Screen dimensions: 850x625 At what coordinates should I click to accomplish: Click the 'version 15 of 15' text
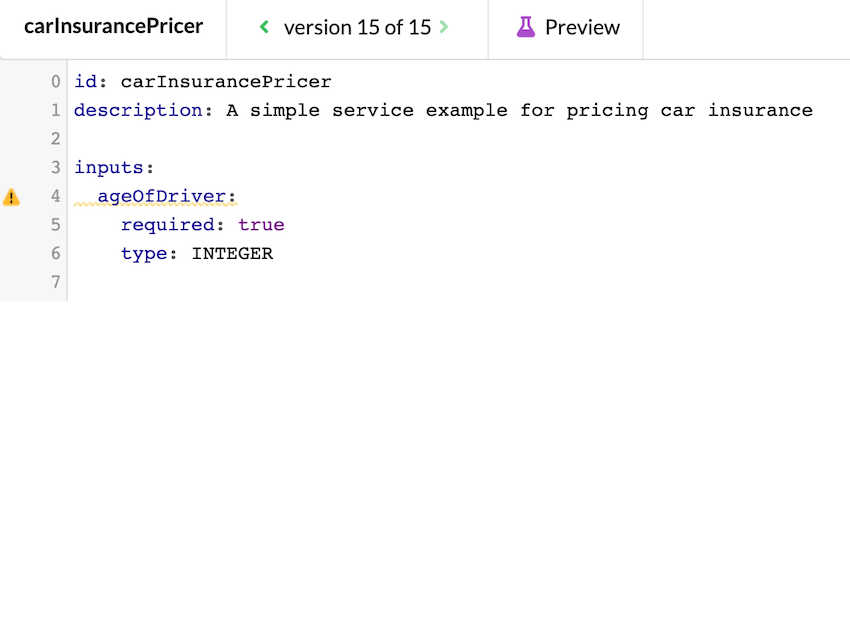tap(357, 28)
